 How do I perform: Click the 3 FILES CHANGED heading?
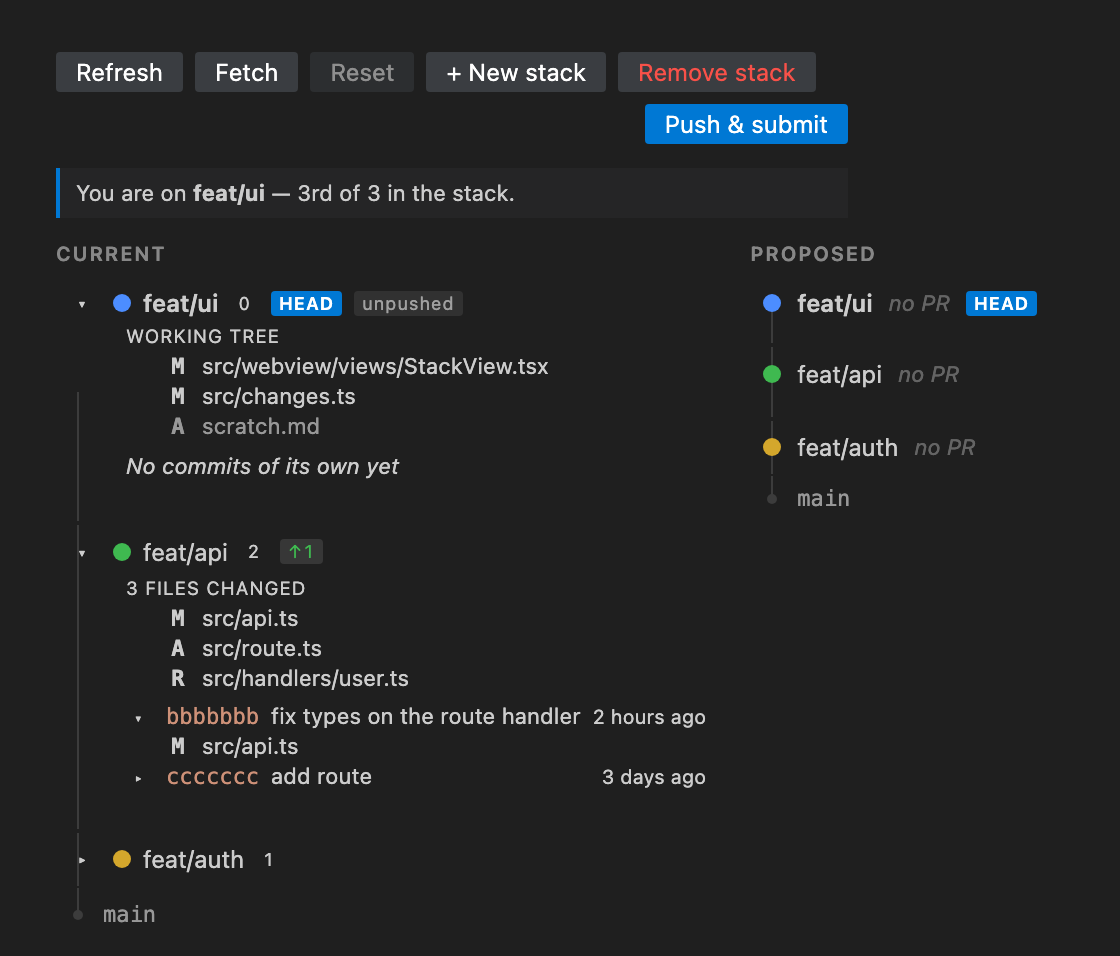tap(216, 589)
